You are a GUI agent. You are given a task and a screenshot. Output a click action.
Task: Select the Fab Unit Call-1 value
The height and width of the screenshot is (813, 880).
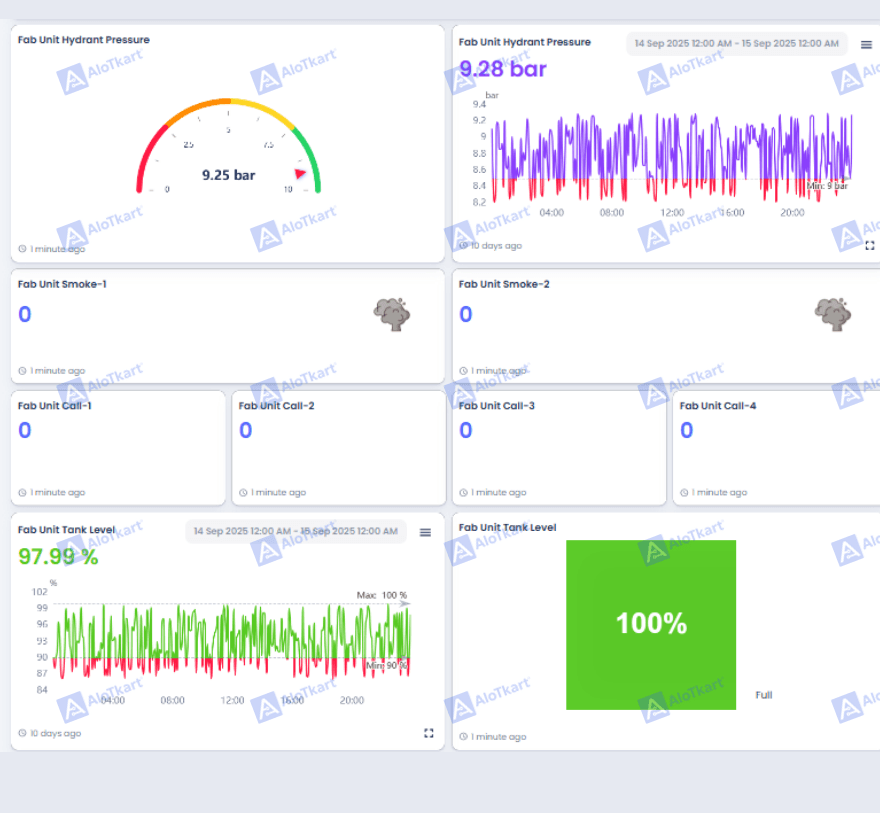tap(25, 430)
